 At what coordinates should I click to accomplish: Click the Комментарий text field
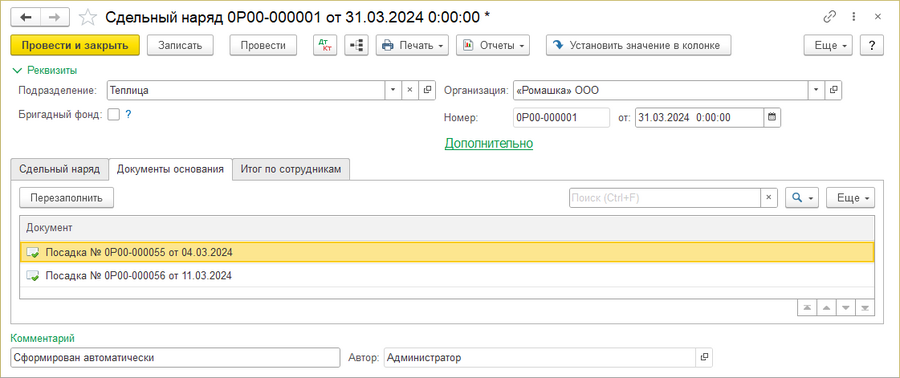tap(175, 357)
